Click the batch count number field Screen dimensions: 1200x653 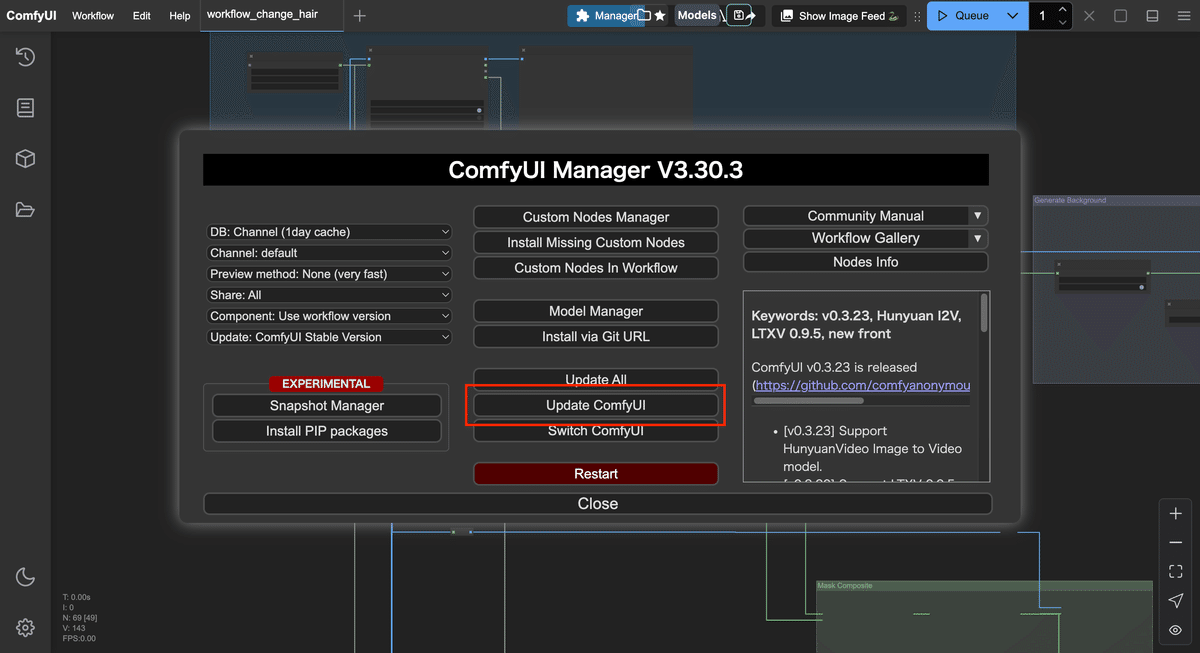coord(1043,16)
